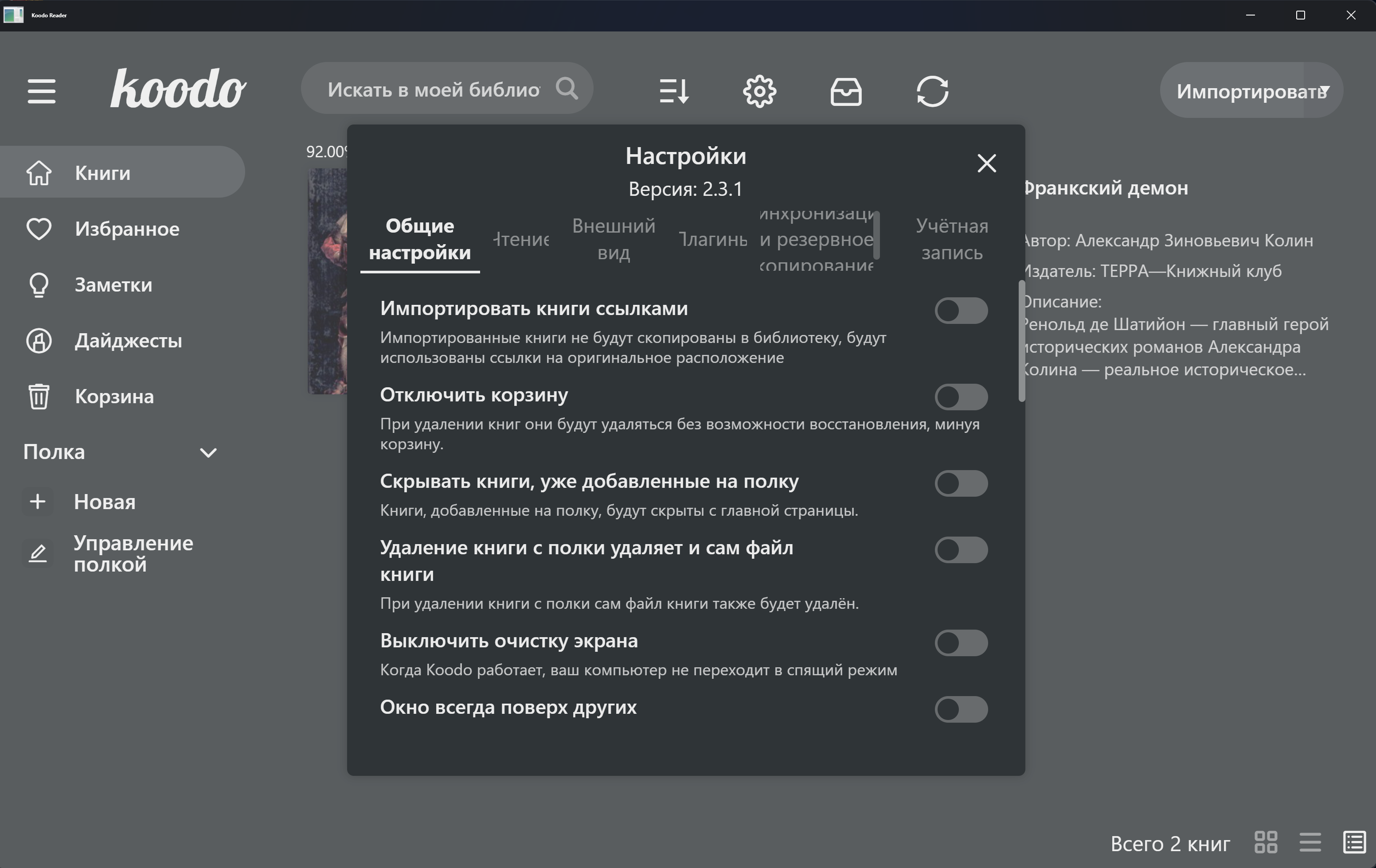This screenshot has width=1376, height=868.
Task: Switch to list view icon
Action: point(1310,842)
